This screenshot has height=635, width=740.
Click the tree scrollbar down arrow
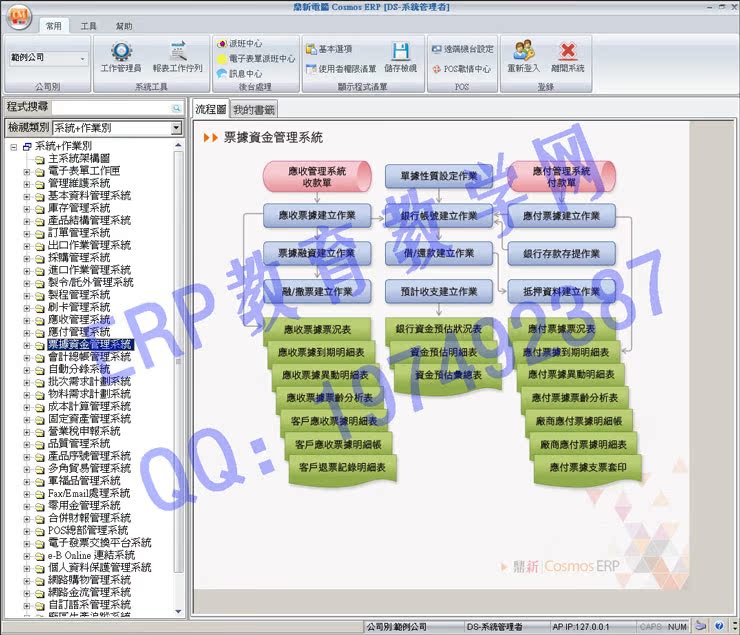point(178,611)
